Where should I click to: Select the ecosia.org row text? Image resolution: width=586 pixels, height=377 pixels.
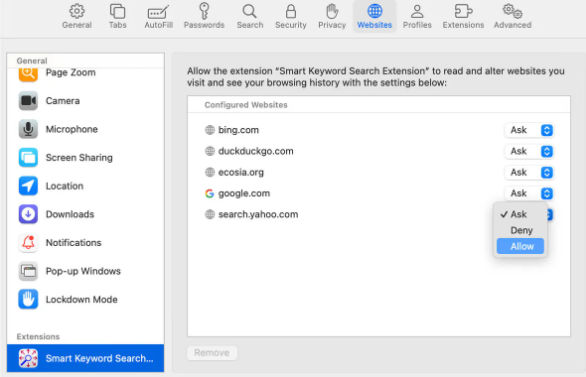[x=241, y=172]
